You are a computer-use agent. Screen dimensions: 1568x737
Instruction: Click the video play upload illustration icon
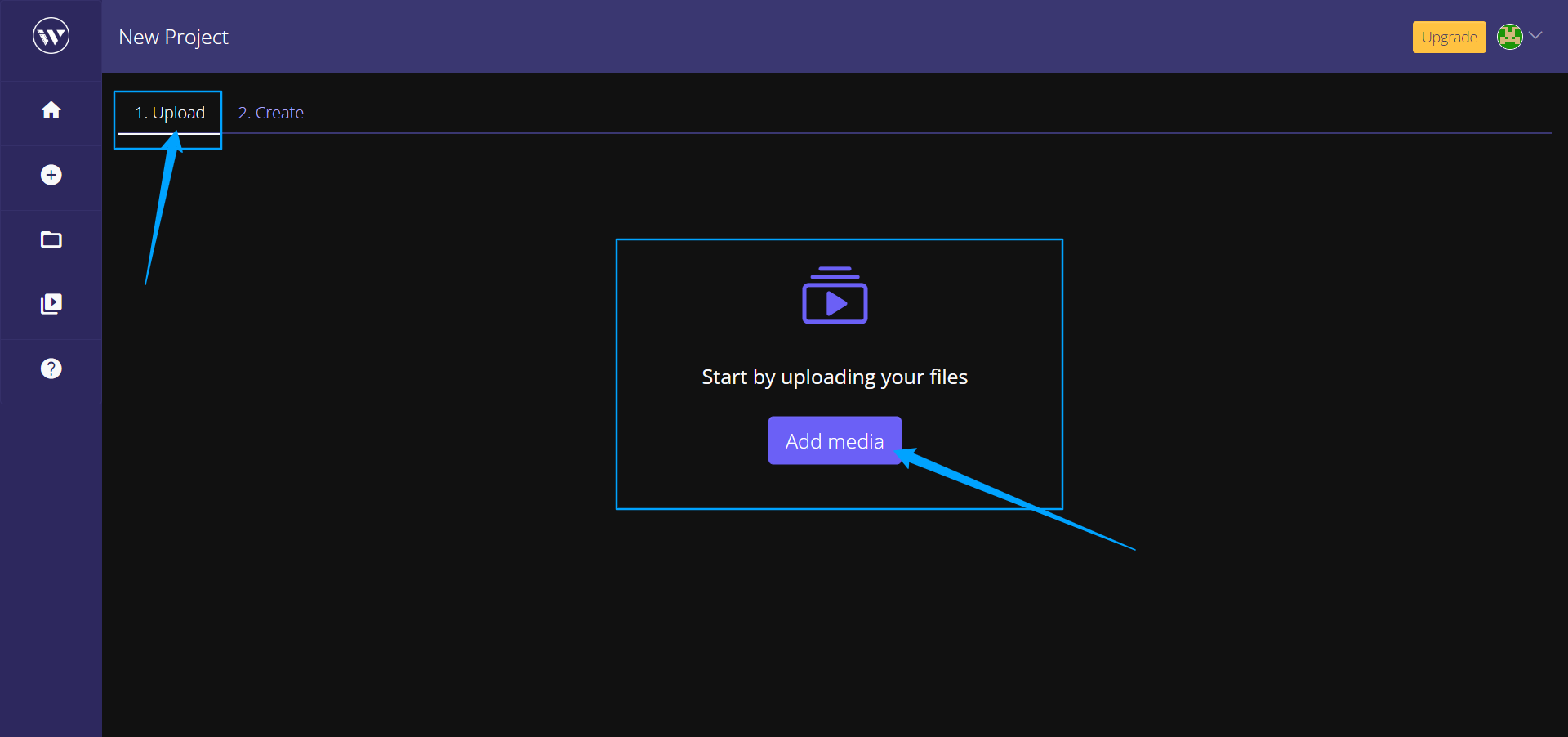[834, 296]
